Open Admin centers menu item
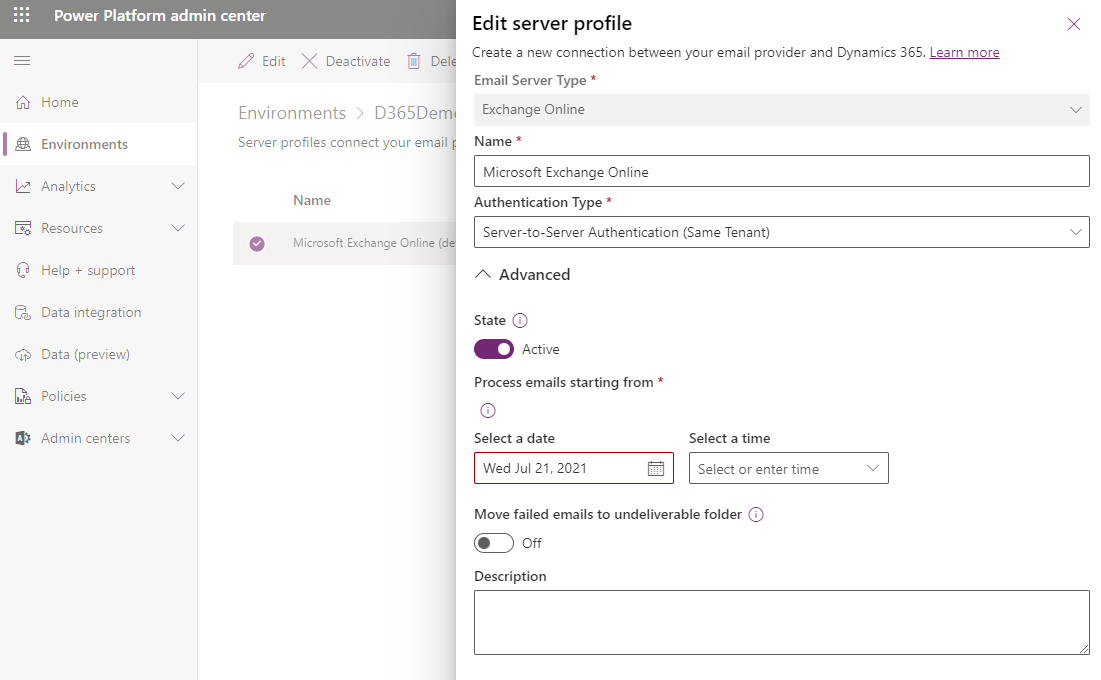1101x680 pixels. (98, 438)
